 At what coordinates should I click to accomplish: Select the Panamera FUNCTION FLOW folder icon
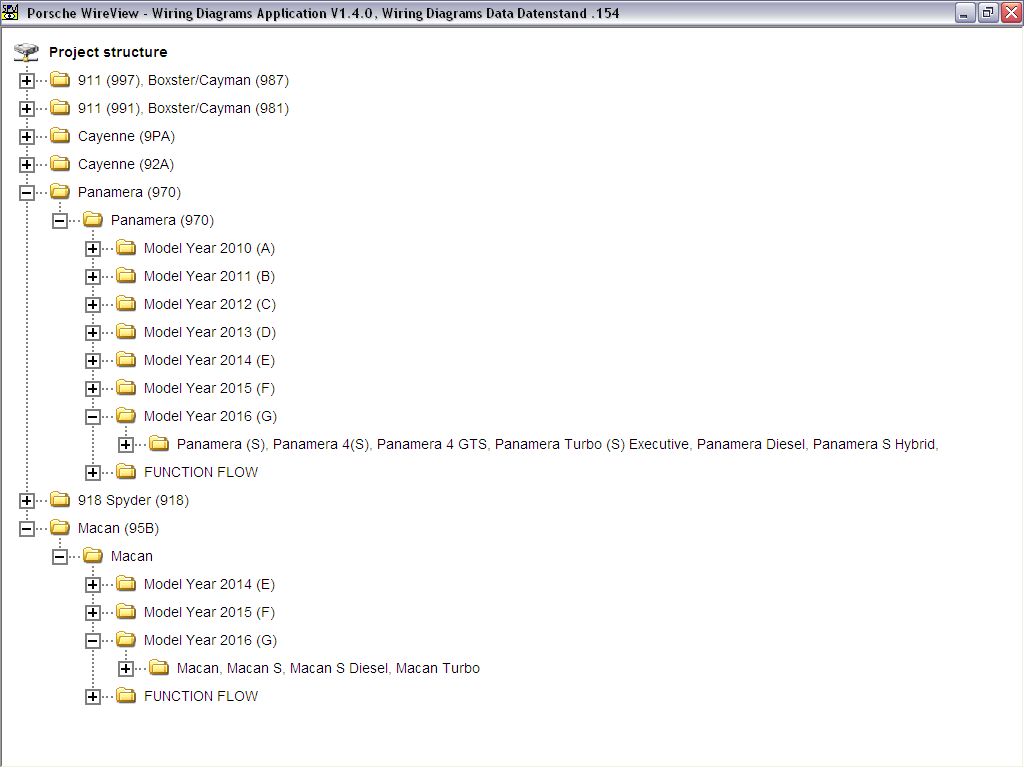coord(126,472)
